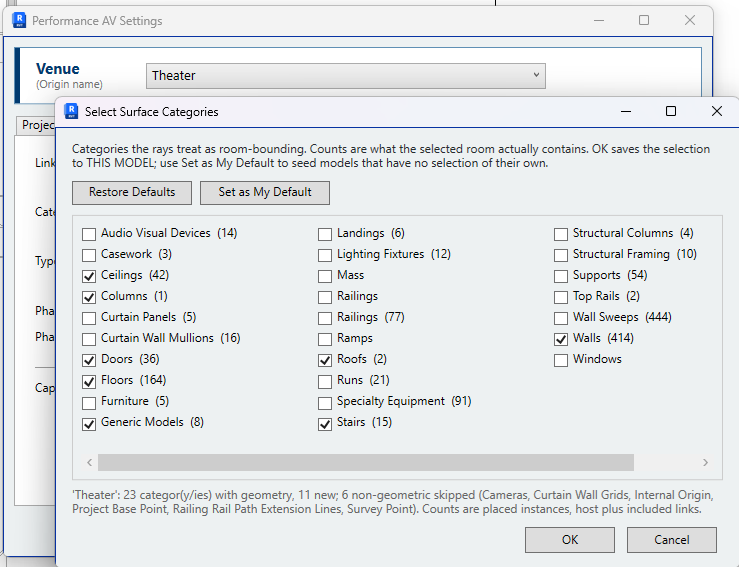Click the Restore Defaults button

click(132, 192)
